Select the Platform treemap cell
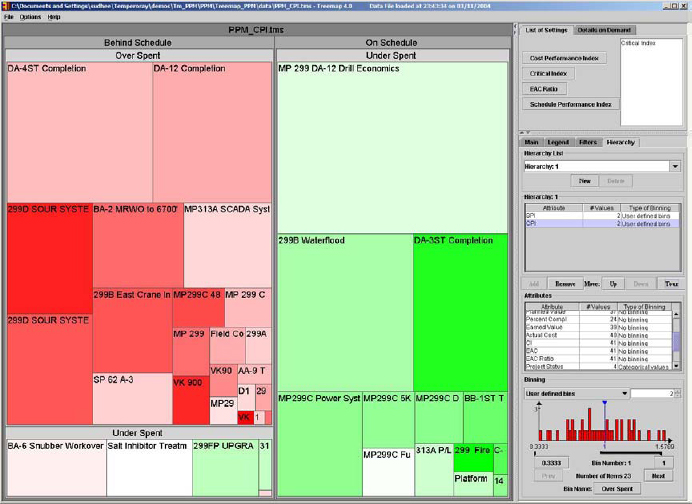The height and width of the screenshot is (504, 692). pos(473,484)
